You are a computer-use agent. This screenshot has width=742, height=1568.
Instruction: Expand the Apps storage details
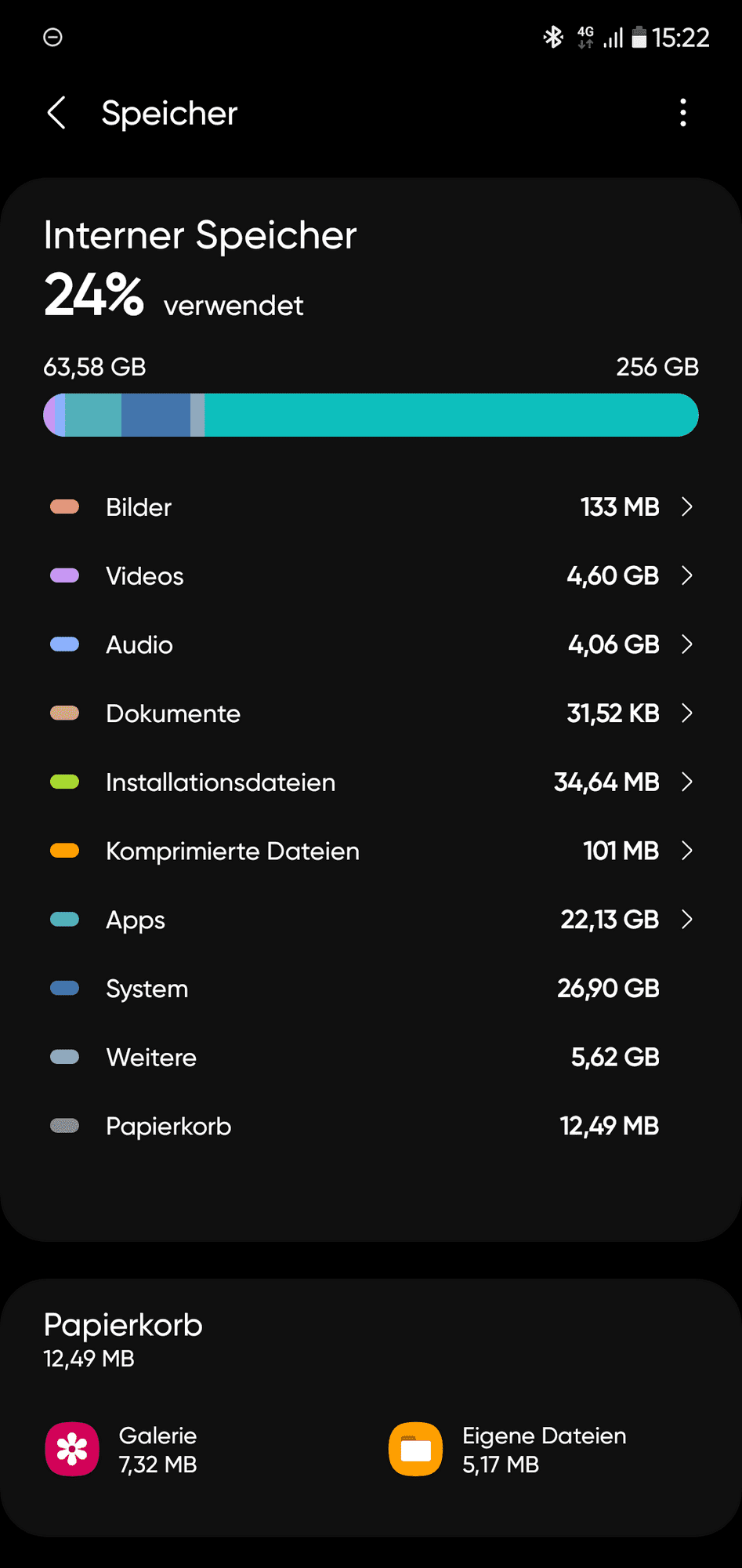(x=688, y=919)
